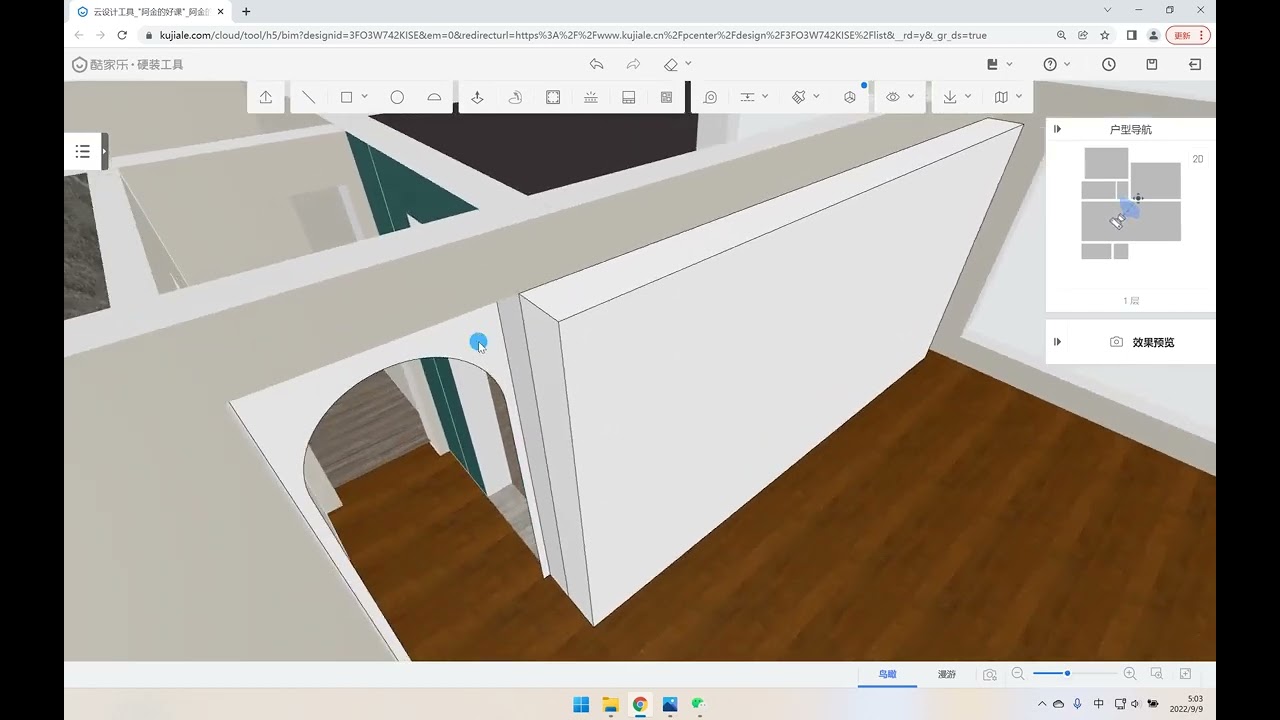Select the push-pull extrude tool
1280x720 pixels.
477,97
